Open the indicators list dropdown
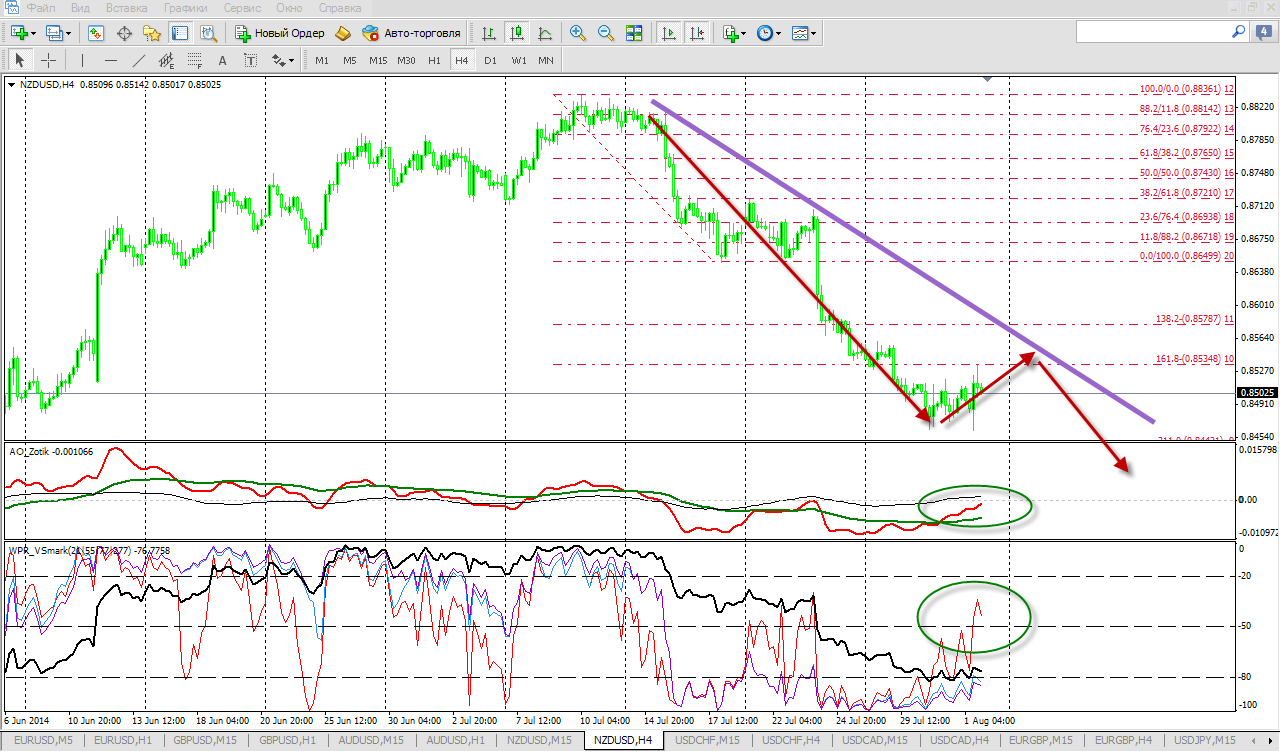Image resolution: width=1280 pixels, height=752 pixels. tap(743, 34)
